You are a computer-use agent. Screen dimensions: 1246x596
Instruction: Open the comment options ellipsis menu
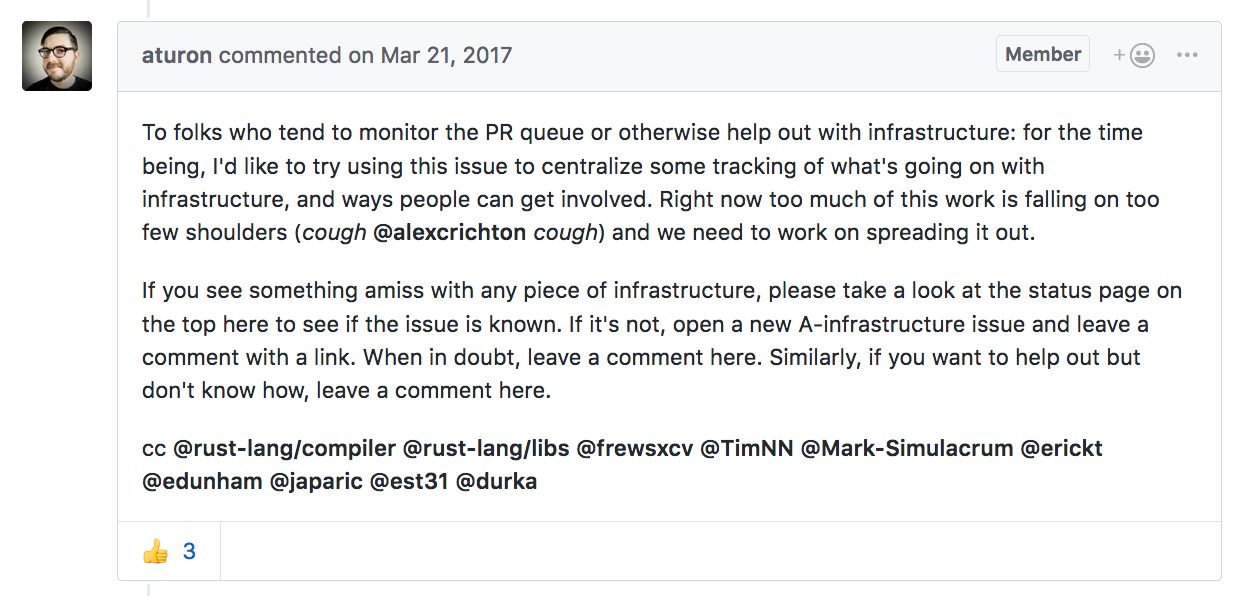pos(1187,55)
